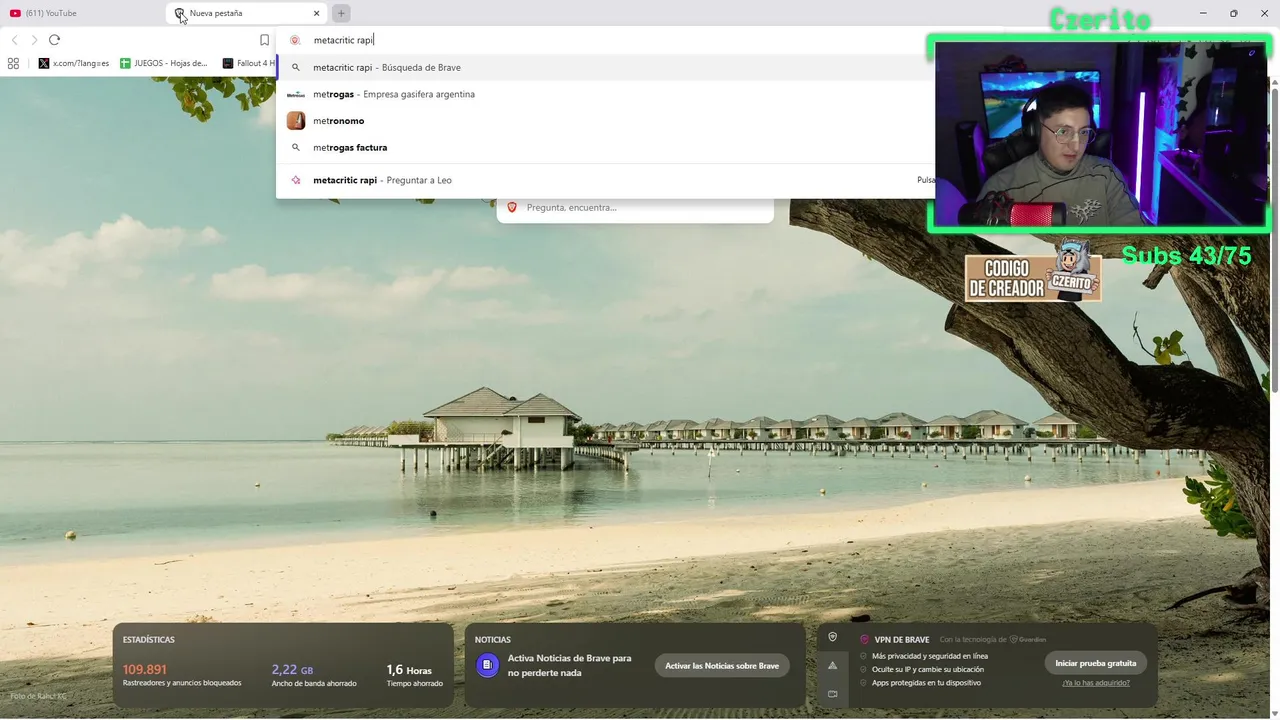Go forward with the forward arrow
The width and height of the screenshot is (1280, 720).
(34, 40)
